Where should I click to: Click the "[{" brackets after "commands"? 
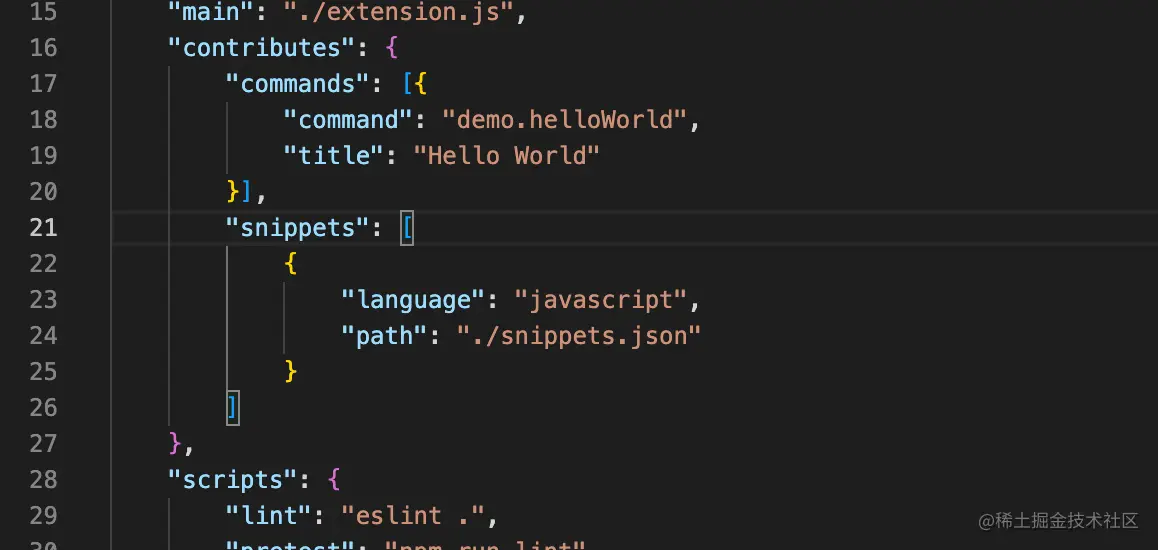(414, 83)
